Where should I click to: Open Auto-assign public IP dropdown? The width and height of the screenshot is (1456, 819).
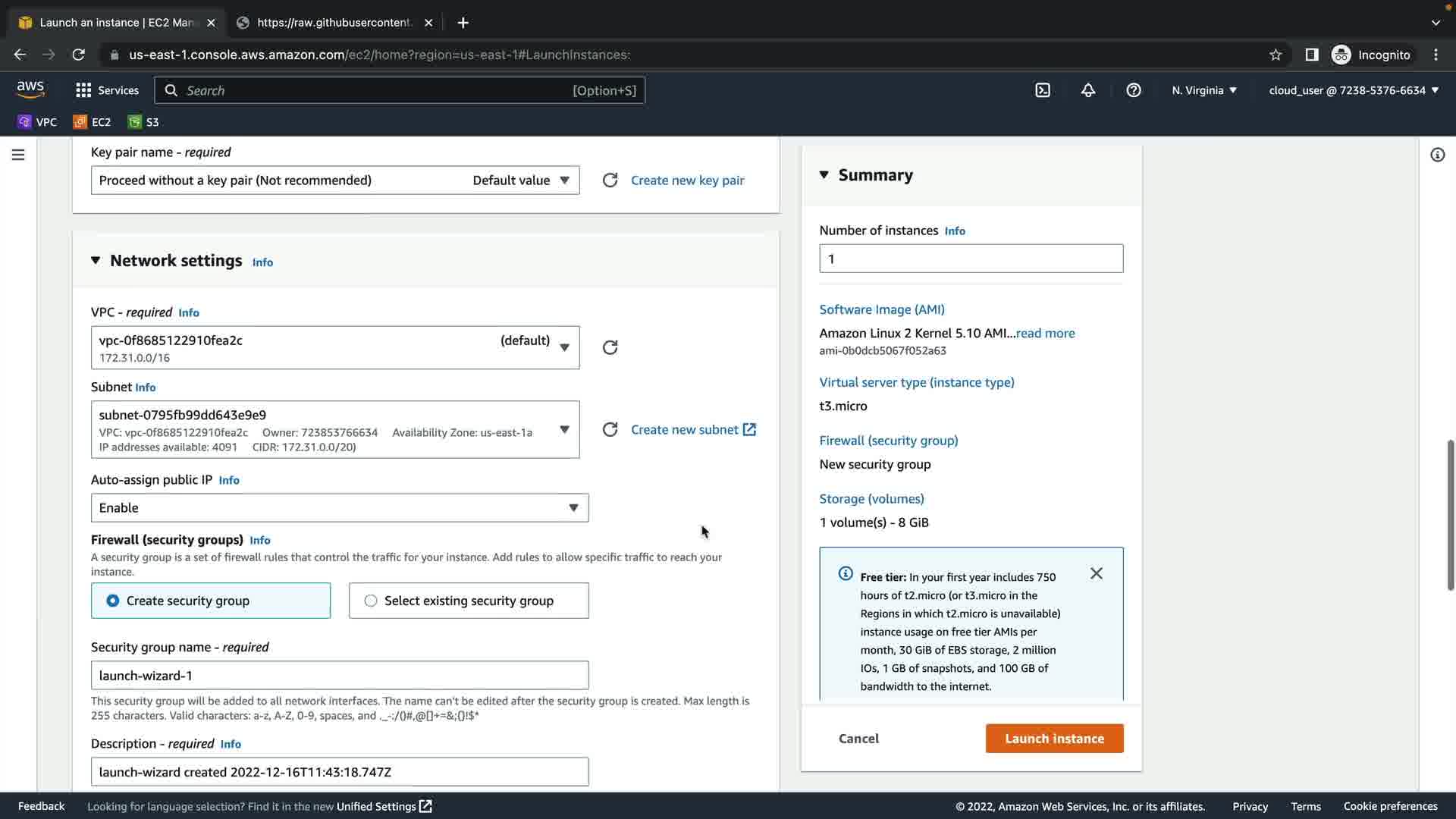coord(339,508)
